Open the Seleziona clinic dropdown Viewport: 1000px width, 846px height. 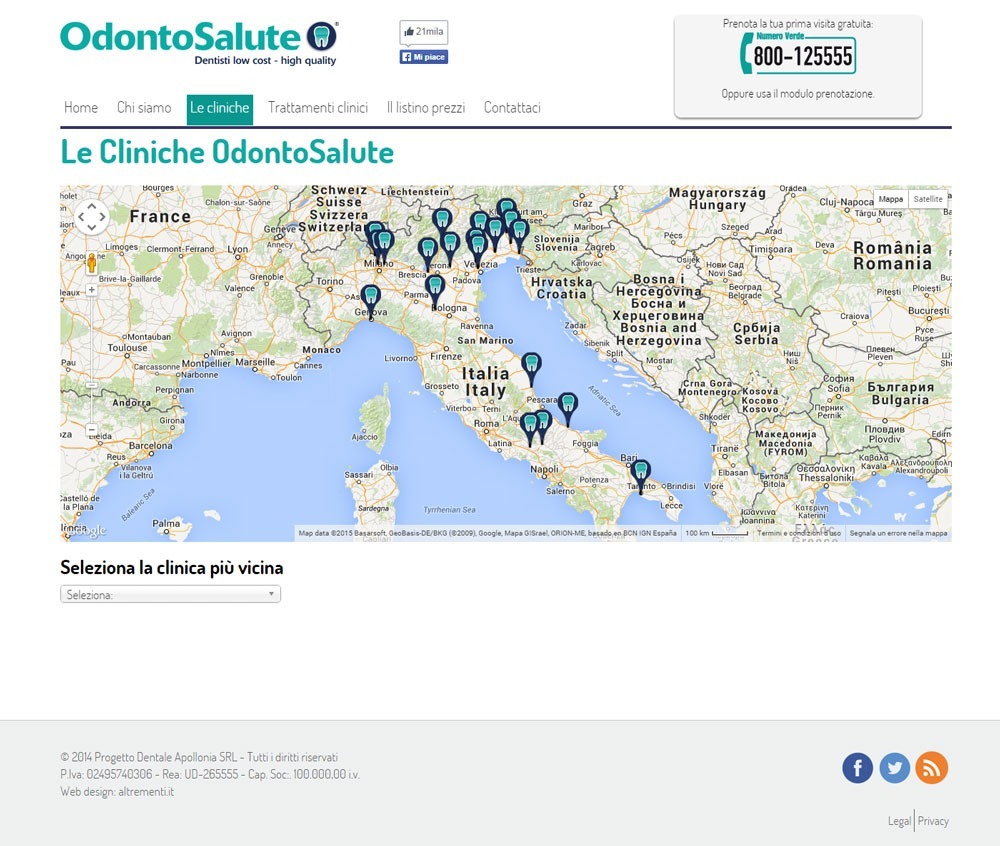(x=170, y=594)
